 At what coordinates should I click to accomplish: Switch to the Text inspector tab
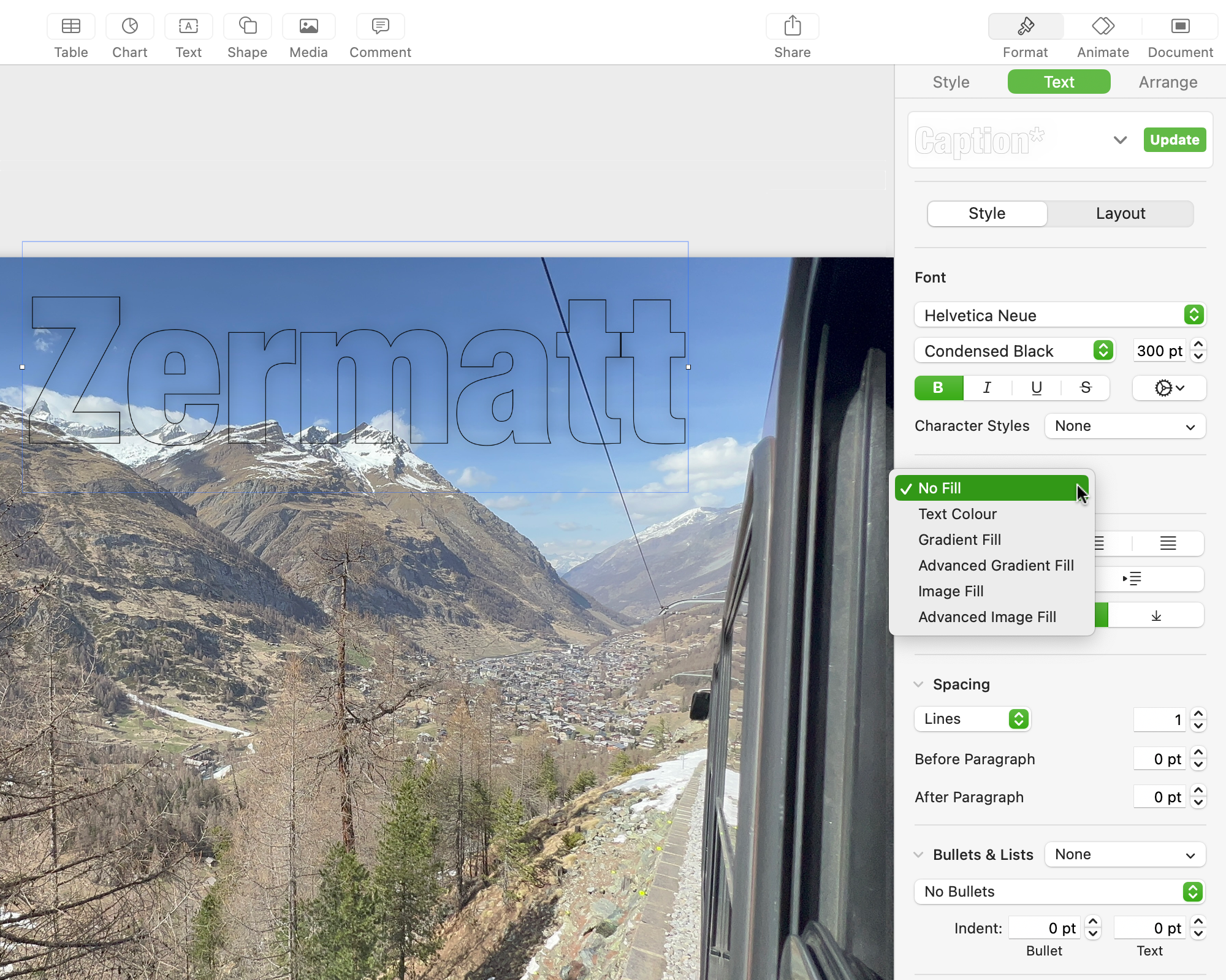(1059, 82)
